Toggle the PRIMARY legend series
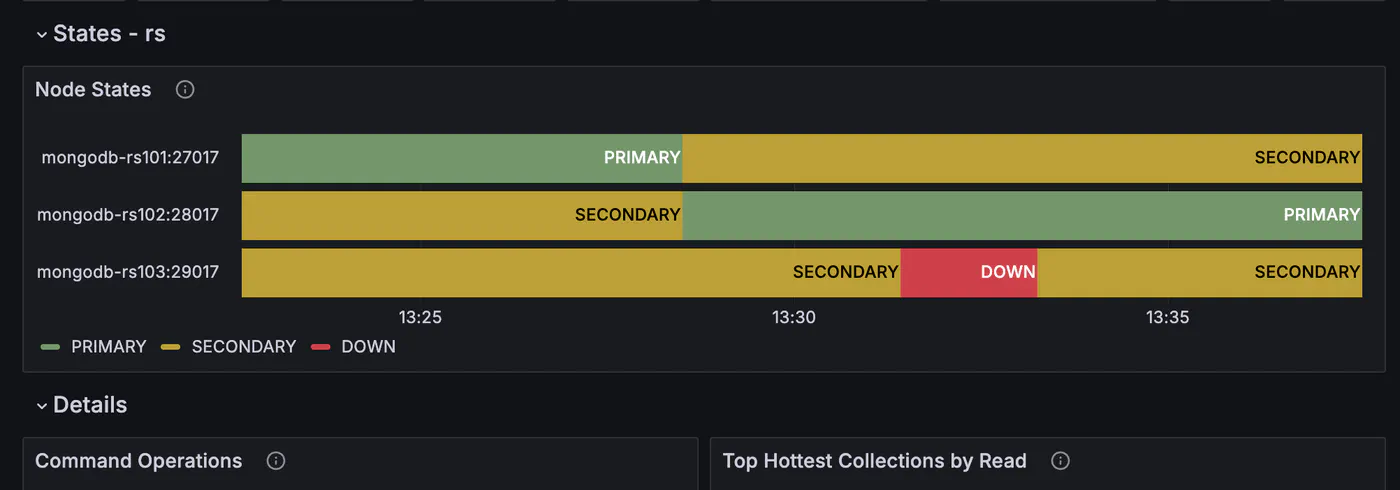 pos(109,346)
